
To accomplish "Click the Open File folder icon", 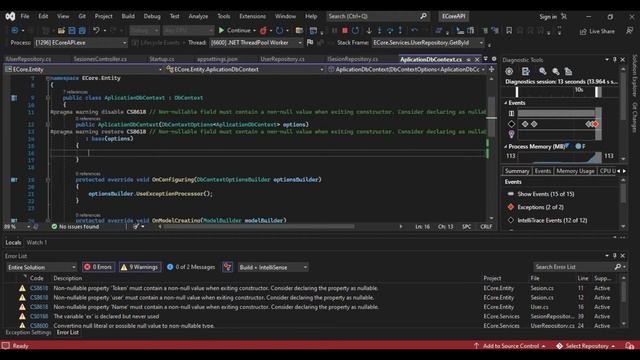I will tap(61, 31).
